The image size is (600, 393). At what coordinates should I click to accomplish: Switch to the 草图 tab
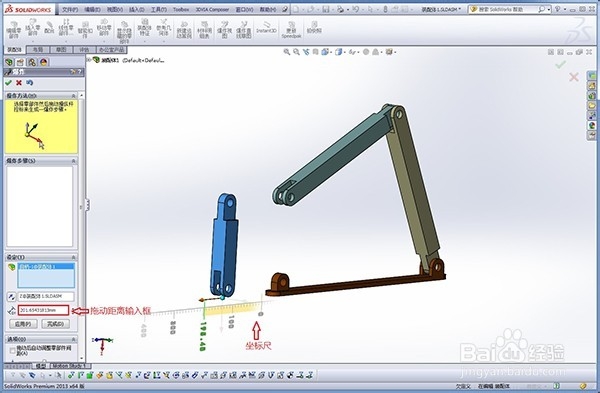click(61, 49)
